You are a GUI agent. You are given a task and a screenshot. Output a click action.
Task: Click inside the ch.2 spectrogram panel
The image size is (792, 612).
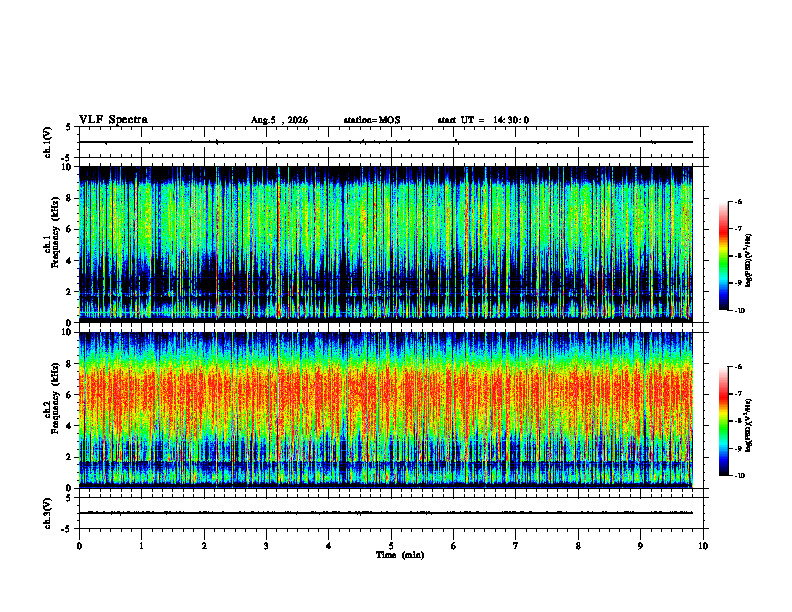pos(386,410)
